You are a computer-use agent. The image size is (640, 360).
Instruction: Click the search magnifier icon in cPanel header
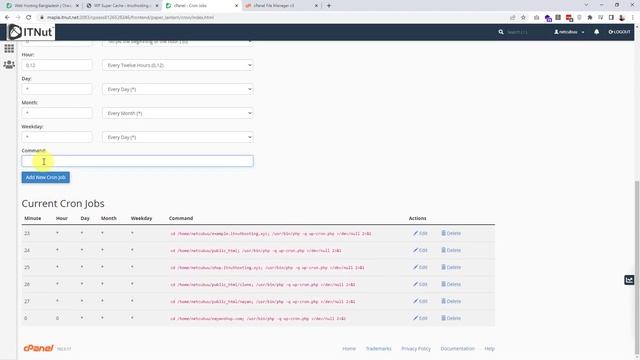[501, 32]
